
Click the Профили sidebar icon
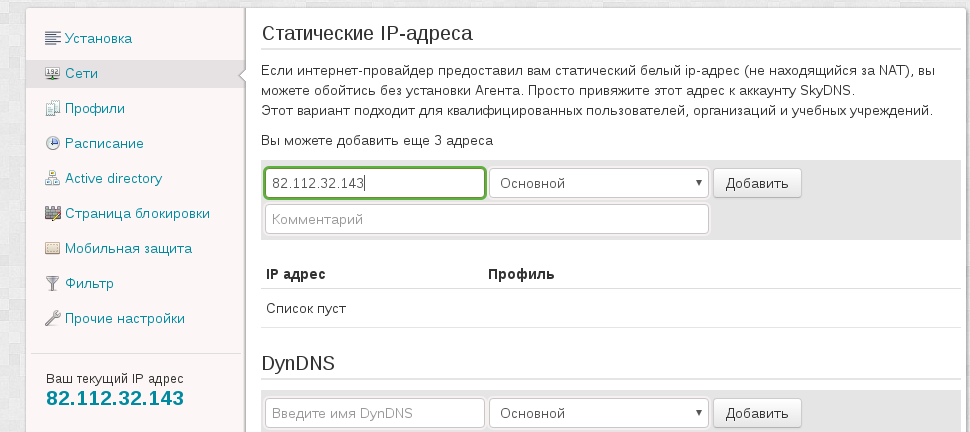pyautogui.click(x=53, y=108)
